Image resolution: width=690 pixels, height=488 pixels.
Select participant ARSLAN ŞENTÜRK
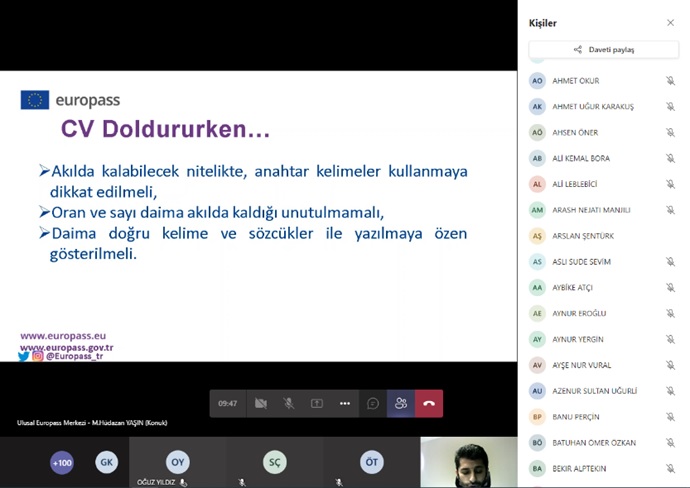pyautogui.click(x=602, y=236)
